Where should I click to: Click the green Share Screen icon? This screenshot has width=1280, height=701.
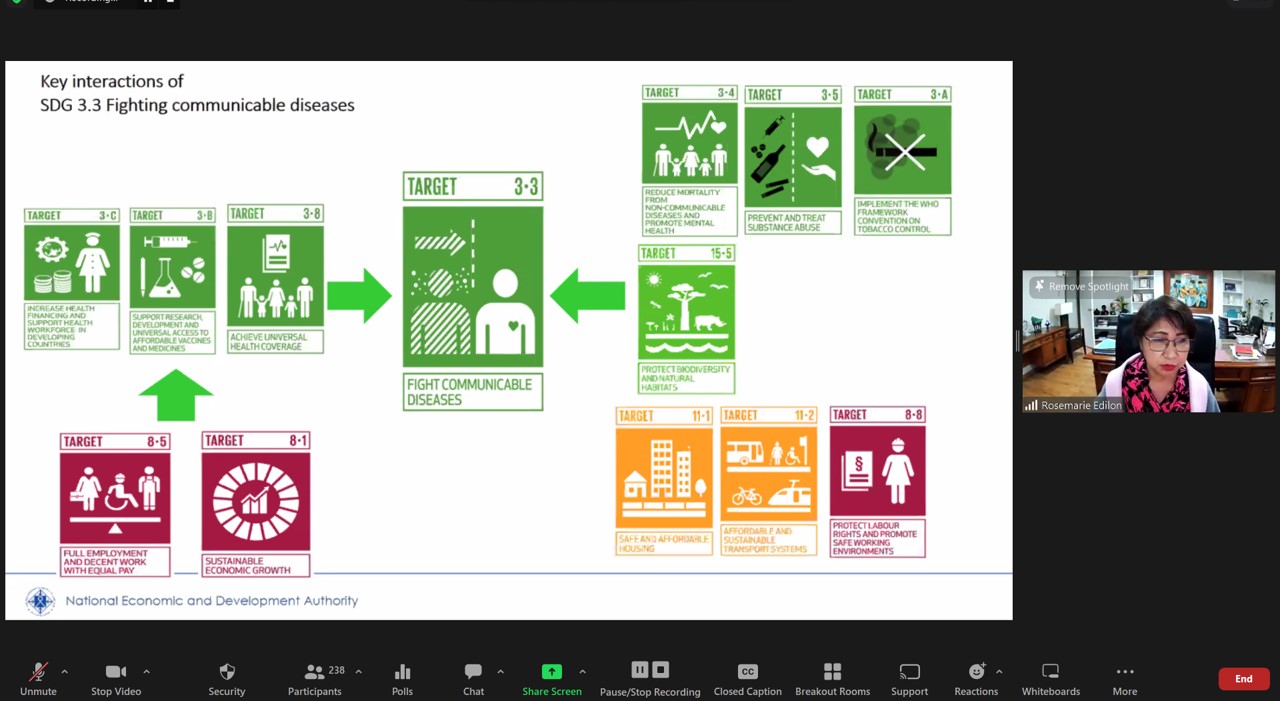coord(551,672)
